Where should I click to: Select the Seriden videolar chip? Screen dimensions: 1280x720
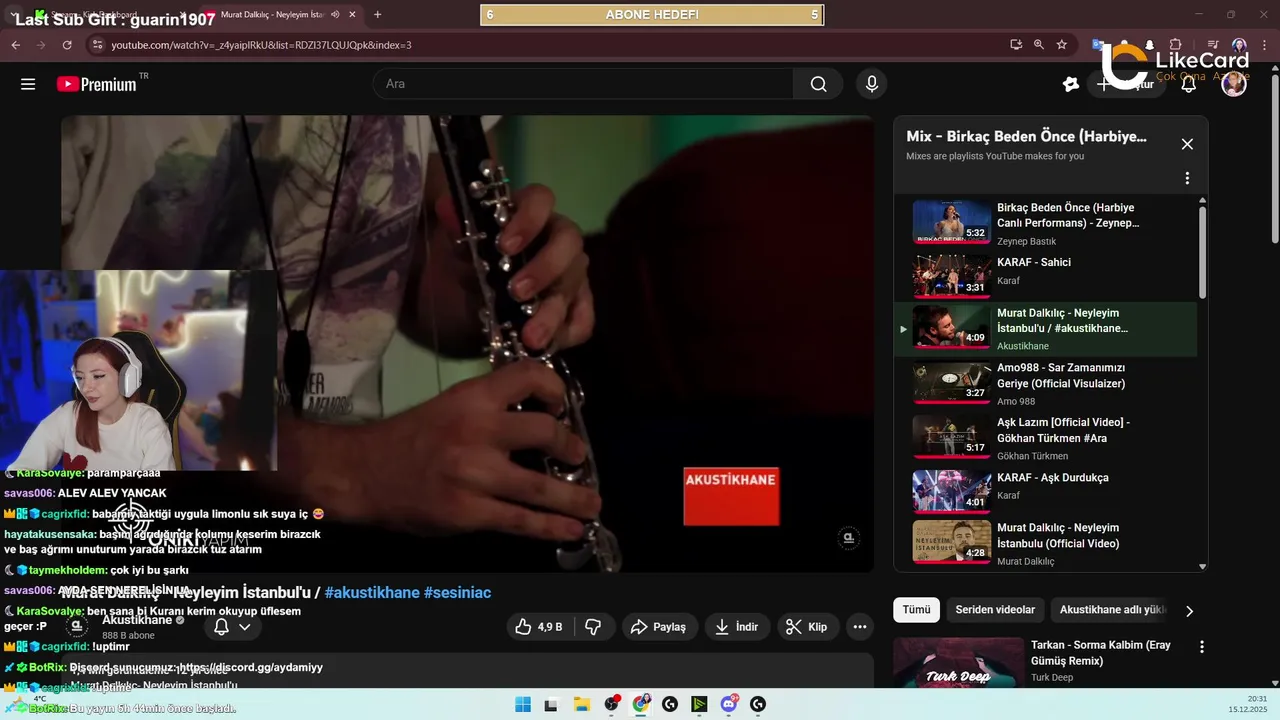click(x=995, y=610)
